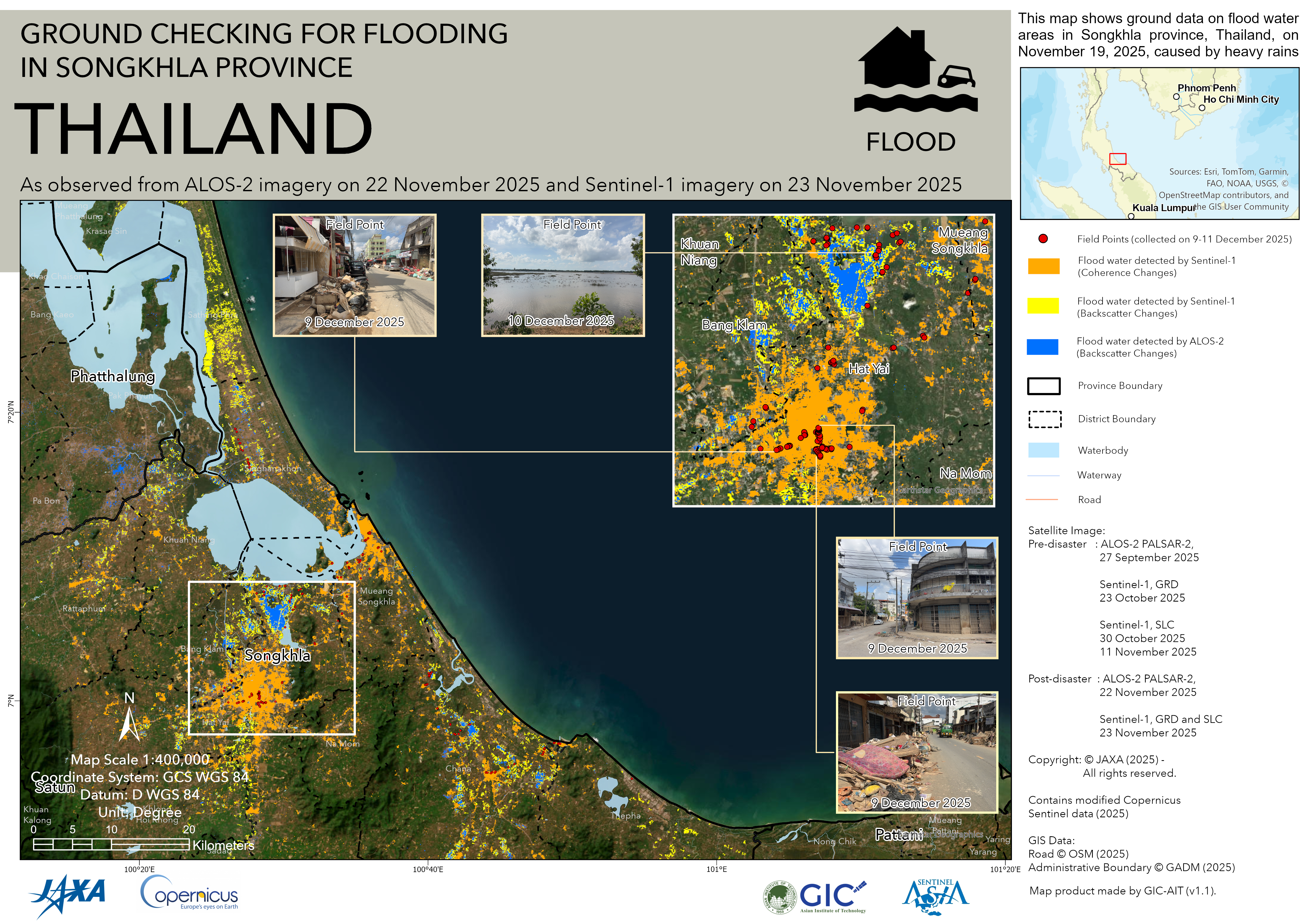Viewport: 1307px width, 924px height.
Task: Open the debris-lined street photo in top row
Action: (354, 275)
